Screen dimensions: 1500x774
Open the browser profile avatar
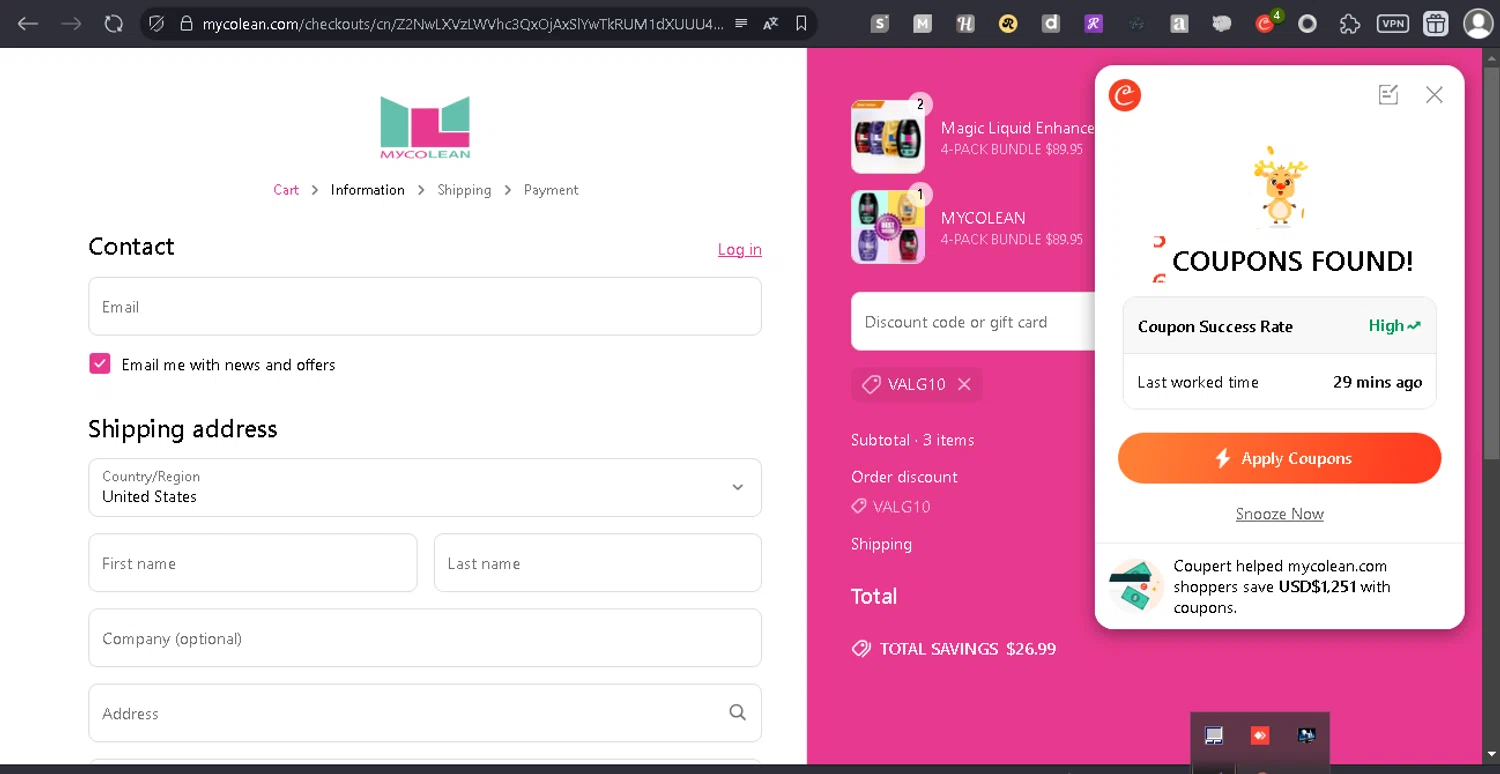pos(1478,23)
